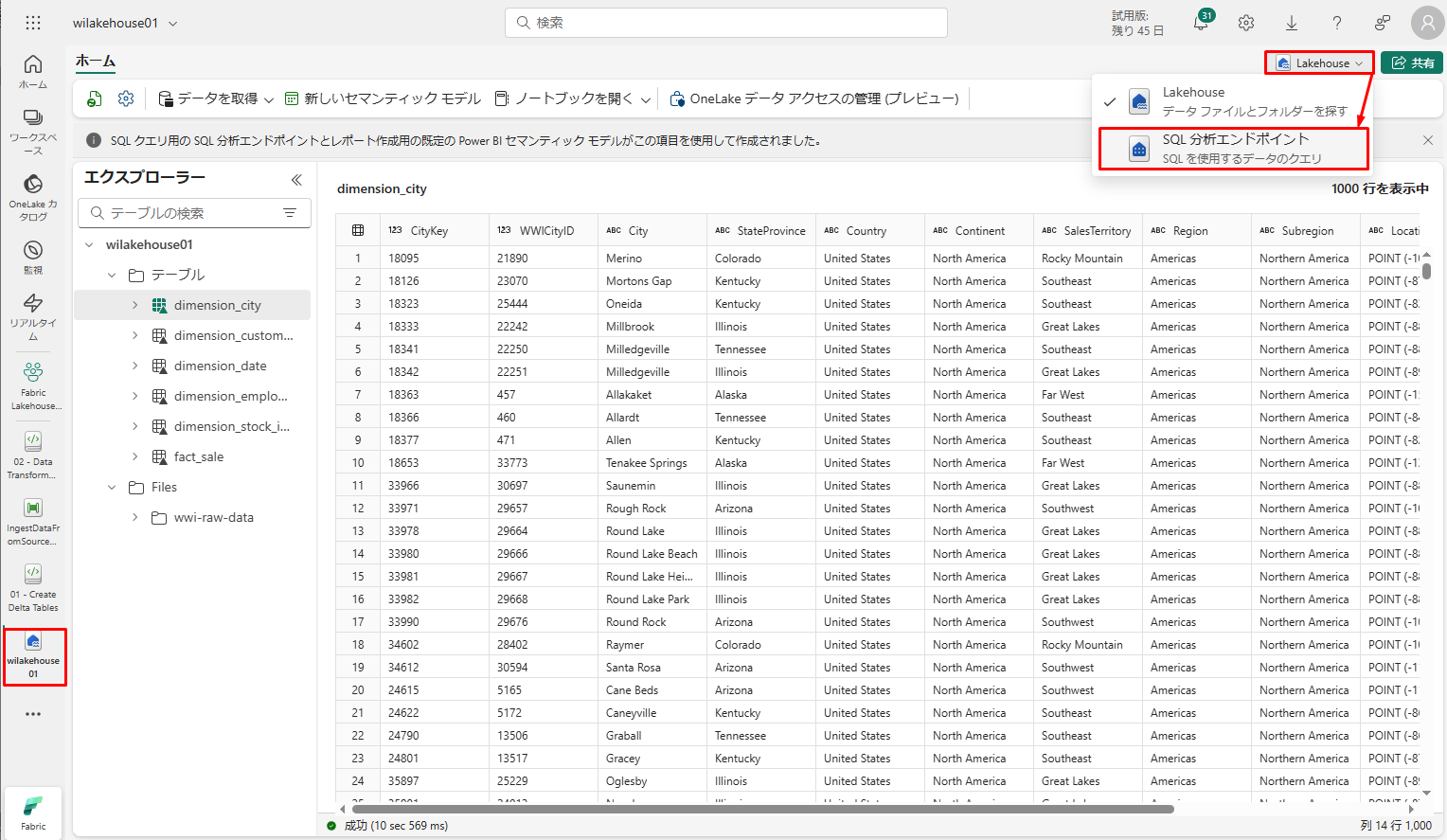Select fact_sale table in explorer
The height and width of the screenshot is (840, 1447).
click(x=199, y=456)
